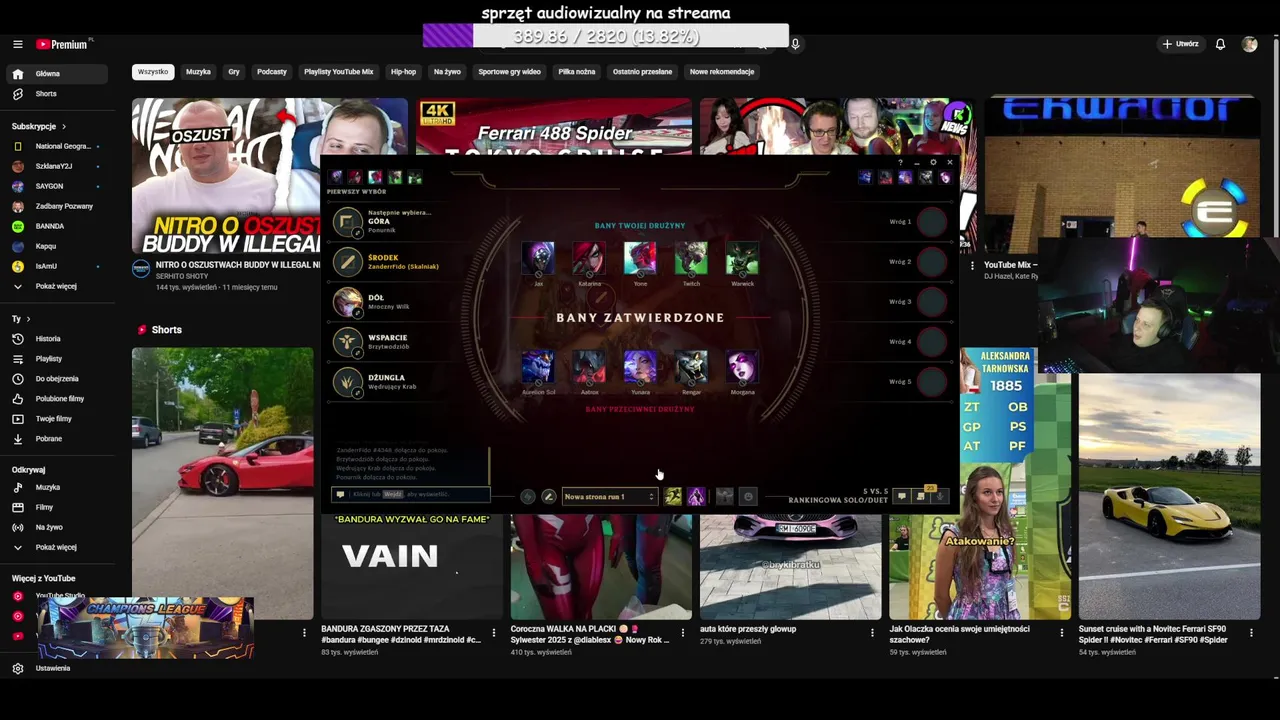Open BANNDA subscription channel

click(58, 226)
